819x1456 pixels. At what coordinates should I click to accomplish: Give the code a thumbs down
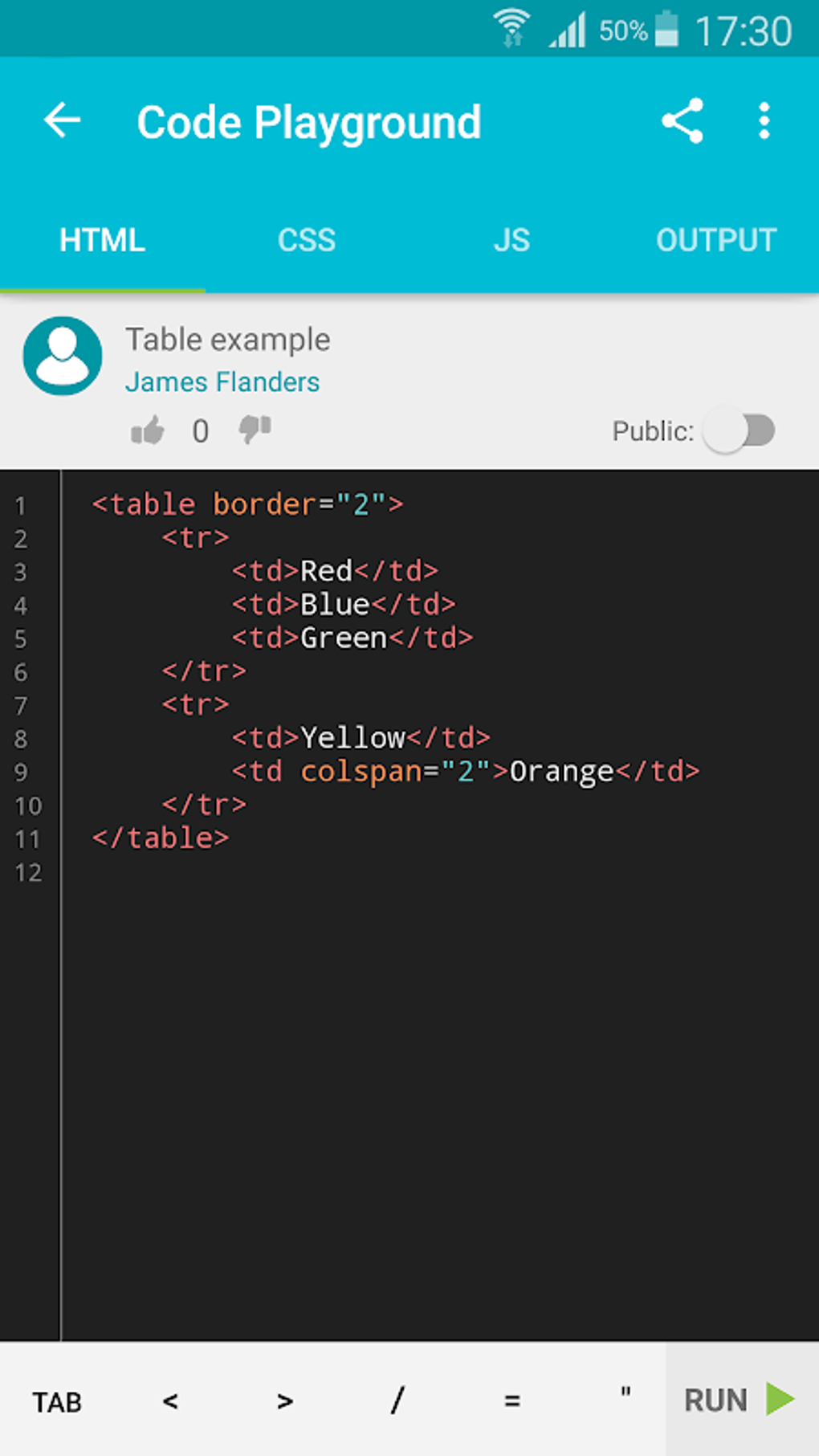[x=253, y=430]
